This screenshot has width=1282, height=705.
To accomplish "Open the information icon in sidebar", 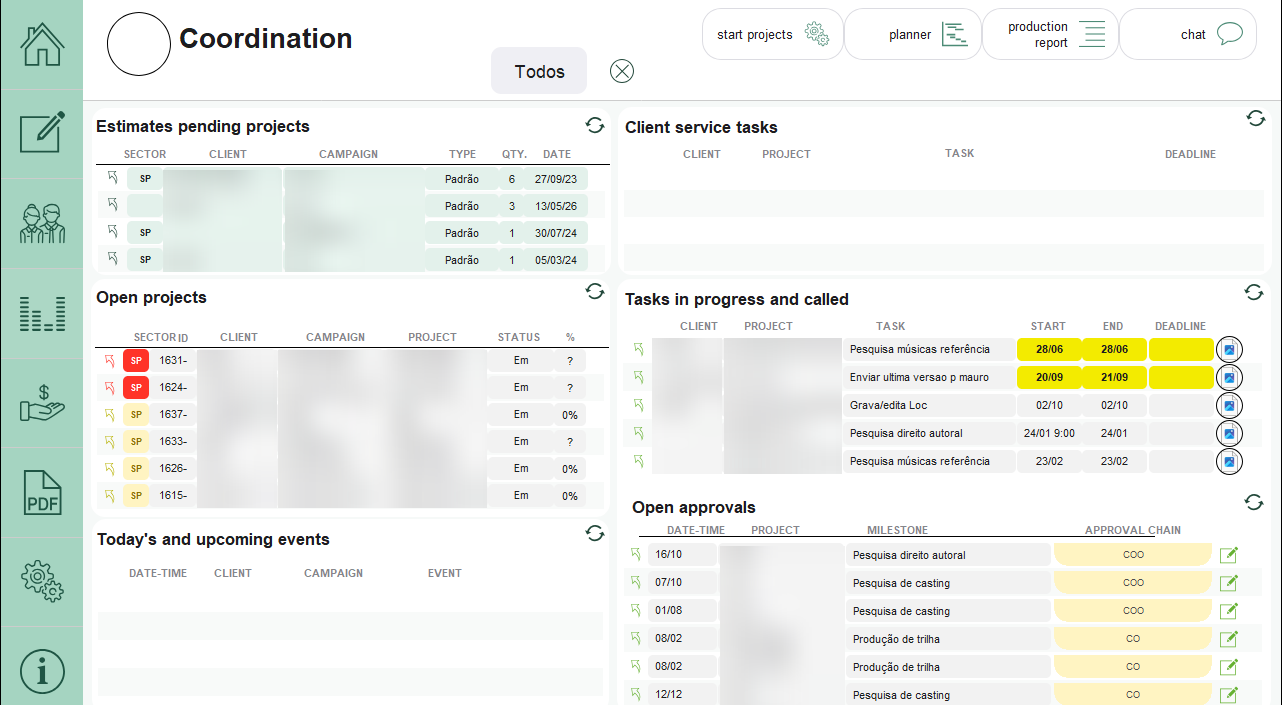I will pyautogui.click(x=42, y=671).
